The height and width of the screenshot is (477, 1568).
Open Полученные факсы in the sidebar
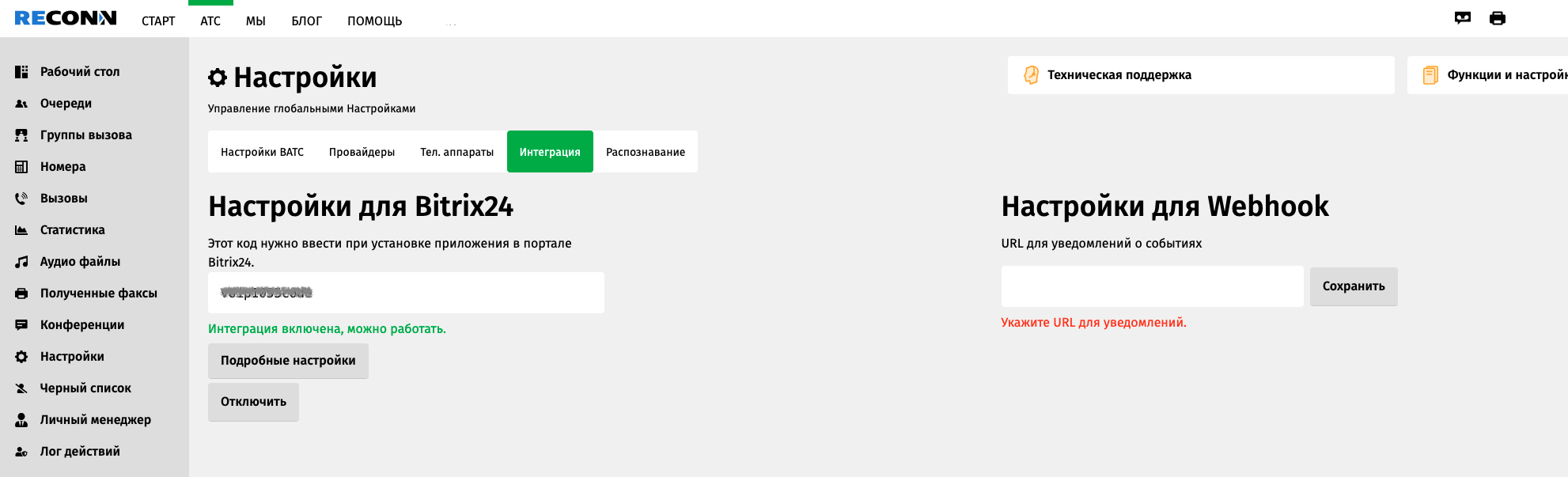click(99, 293)
